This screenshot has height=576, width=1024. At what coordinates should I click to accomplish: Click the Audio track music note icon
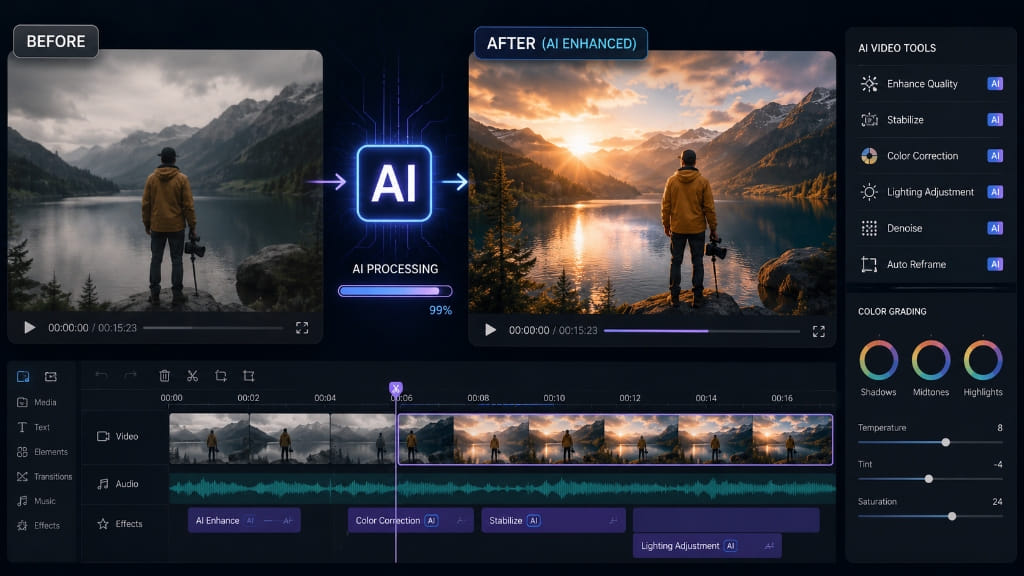point(103,484)
